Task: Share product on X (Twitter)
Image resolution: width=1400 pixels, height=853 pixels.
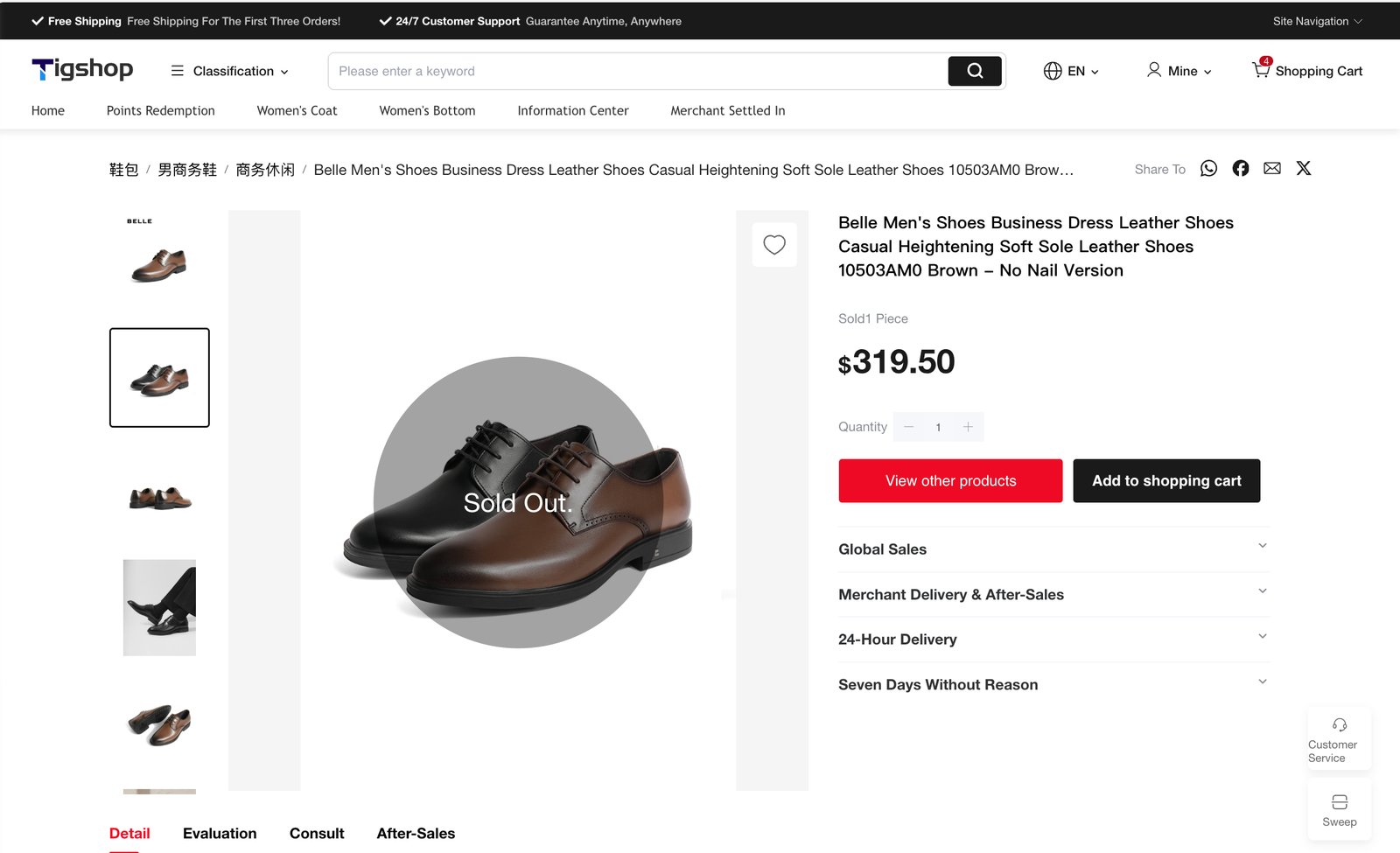Action: [1304, 169]
